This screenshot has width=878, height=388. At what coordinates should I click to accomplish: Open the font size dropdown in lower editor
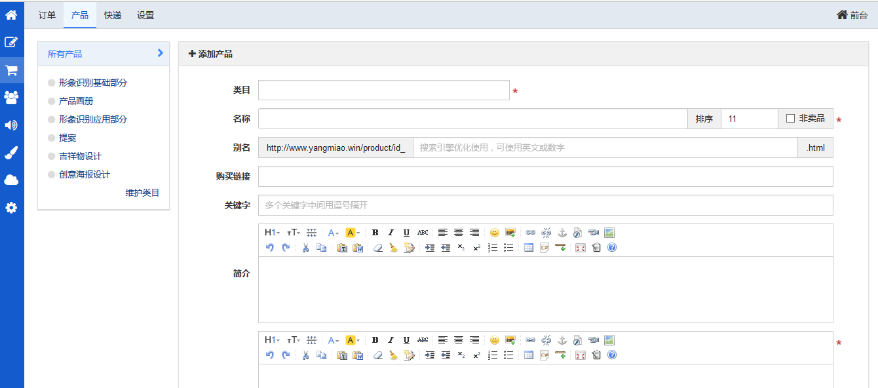click(x=293, y=340)
